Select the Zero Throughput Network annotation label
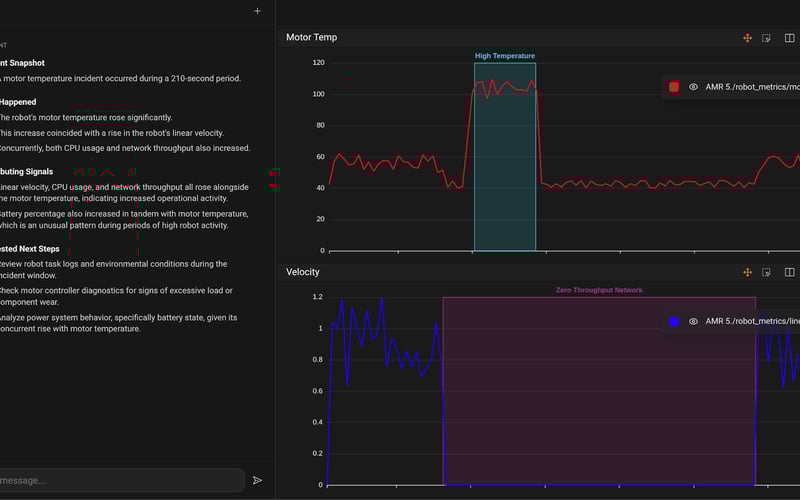The width and height of the screenshot is (800, 500). click(x=599, y=290)
